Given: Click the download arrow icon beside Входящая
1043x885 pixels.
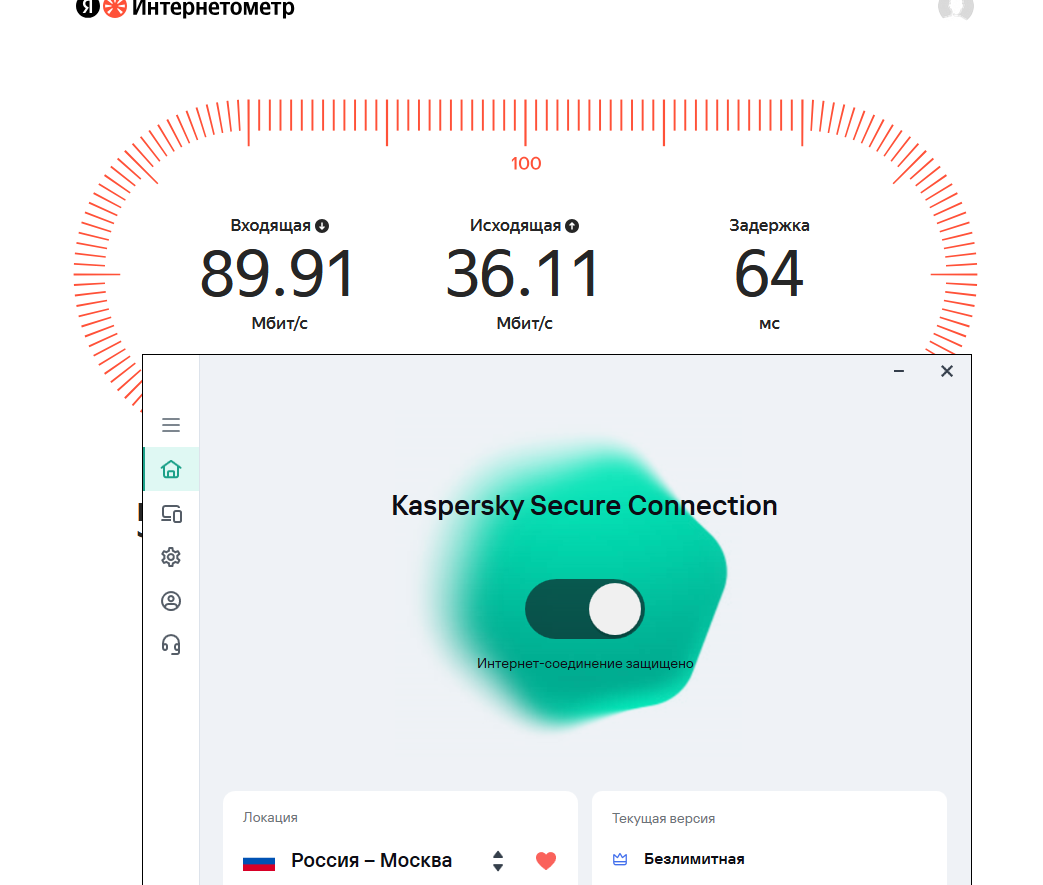Looking at the screenshot, I should 322,226.
